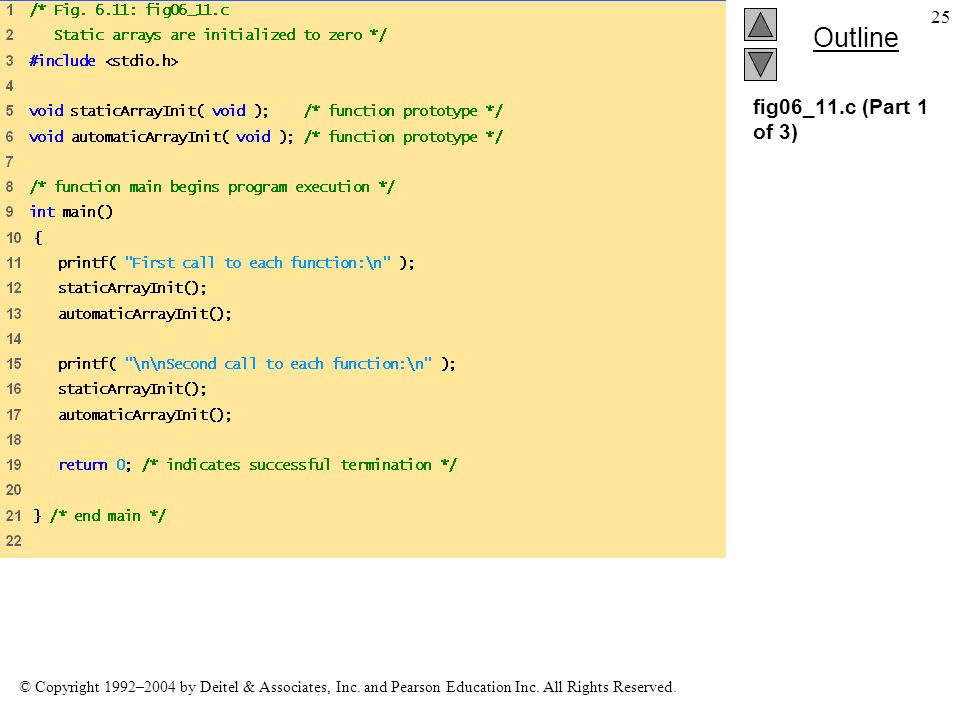Click the down arrow navigation button
The image size is (960, 720).
point(760,64)
